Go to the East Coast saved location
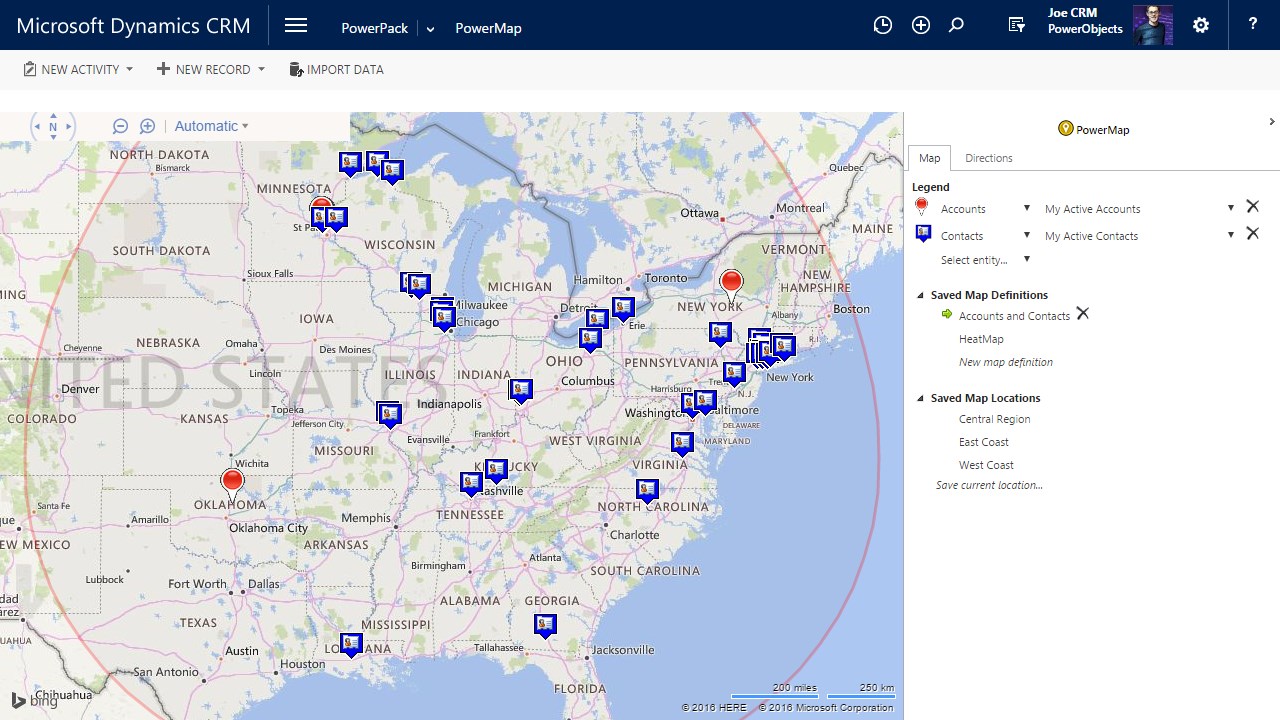This screenshot has width=1280, height=720. pyautogui.click(x=983, y=442)
